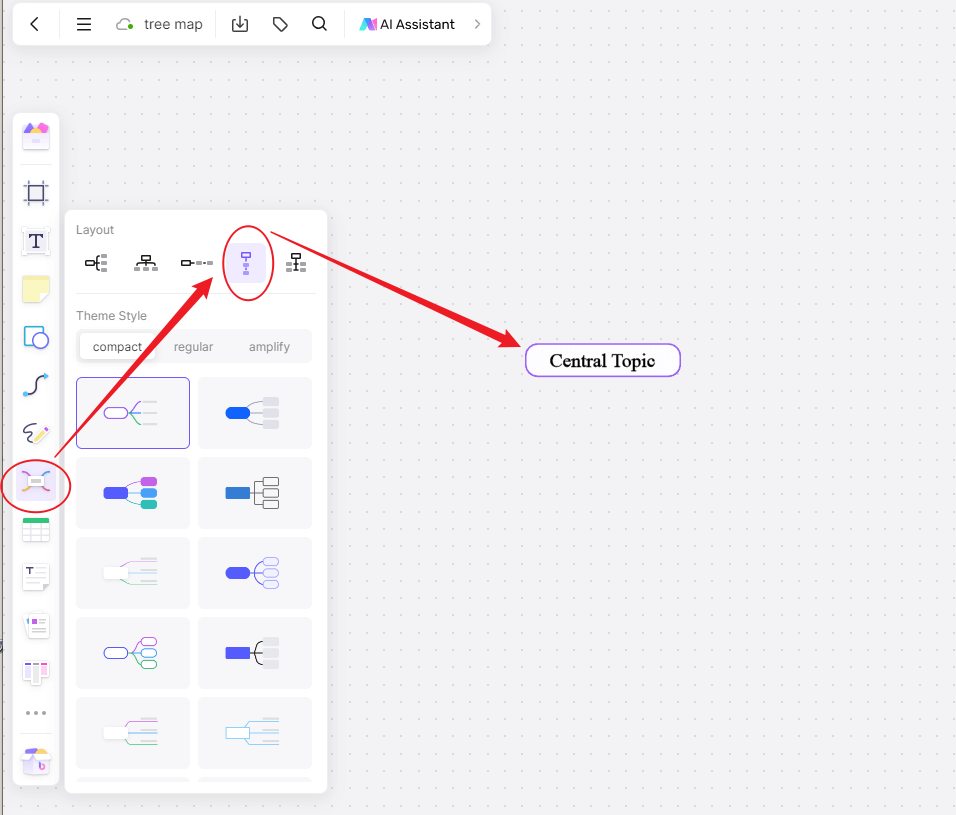Insert a table using the table icon

pyautogui.click(x=36, y=529)
